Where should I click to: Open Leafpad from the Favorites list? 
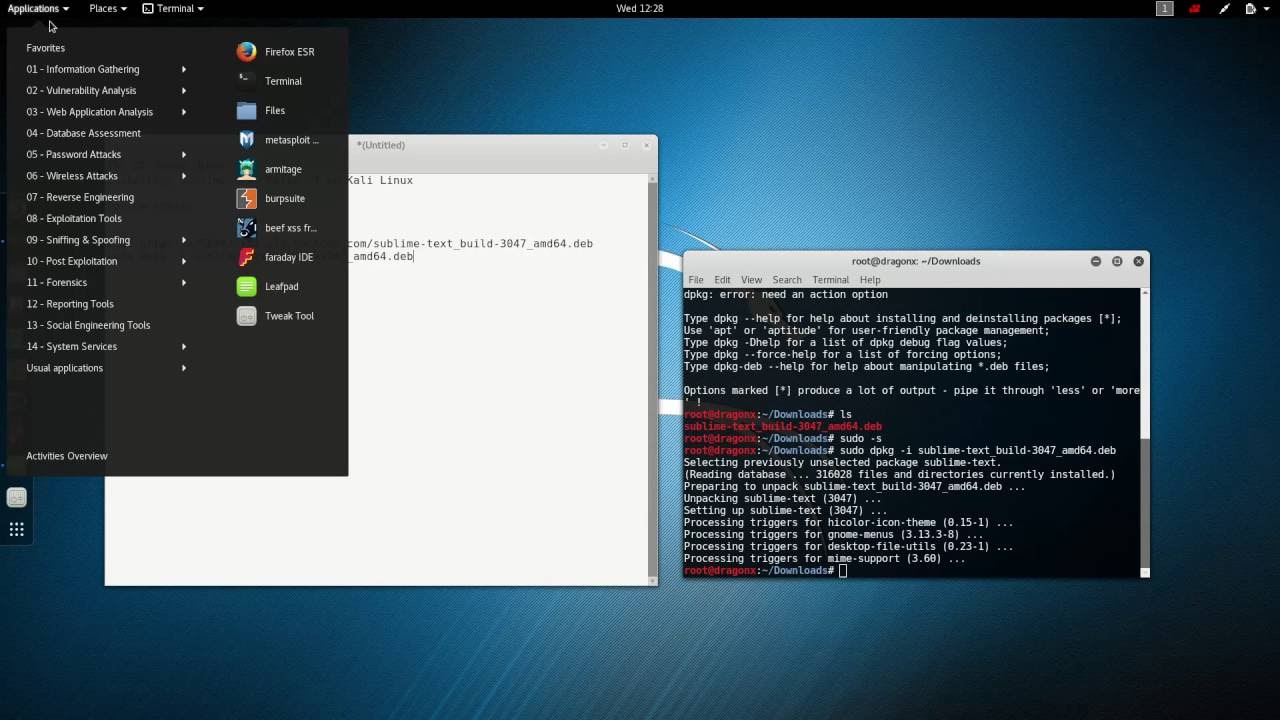(268, 286)
